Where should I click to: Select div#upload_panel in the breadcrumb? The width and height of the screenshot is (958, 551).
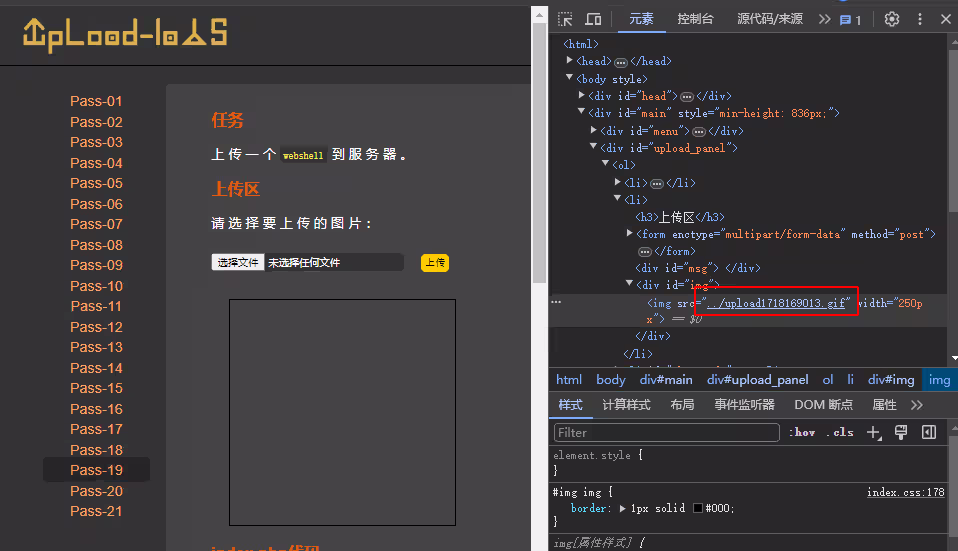pos(758,380)
